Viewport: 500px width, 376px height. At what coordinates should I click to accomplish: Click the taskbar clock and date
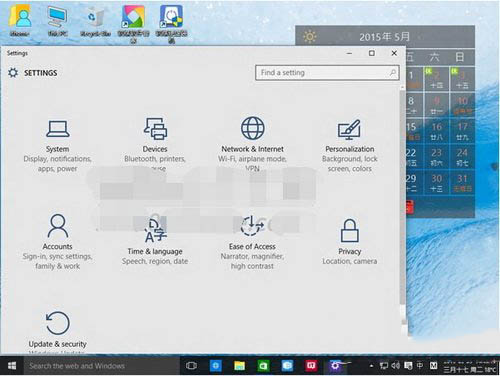click(469, 366)
